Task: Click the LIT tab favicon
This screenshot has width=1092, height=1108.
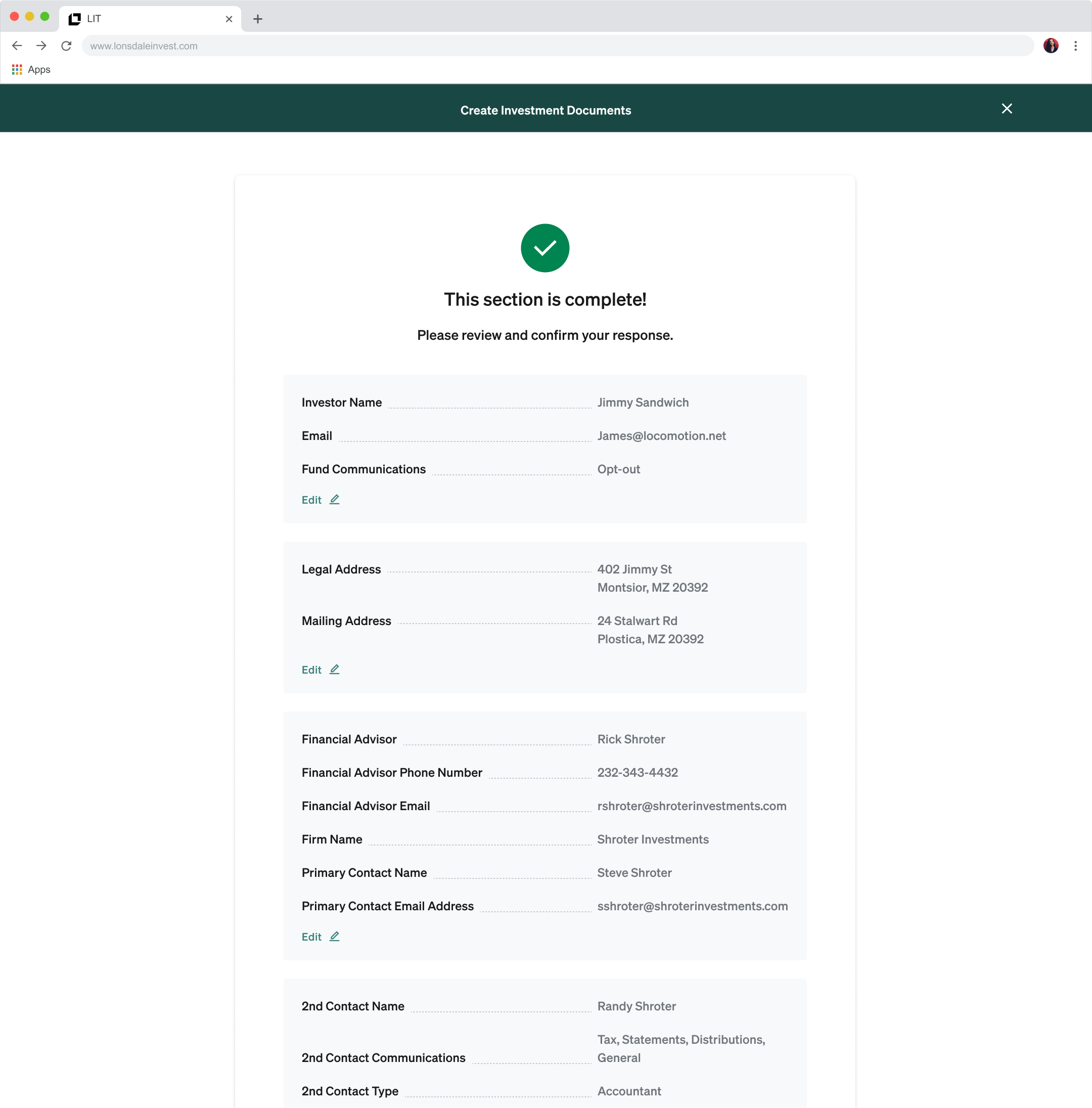Action: click(x=74, y=19)
